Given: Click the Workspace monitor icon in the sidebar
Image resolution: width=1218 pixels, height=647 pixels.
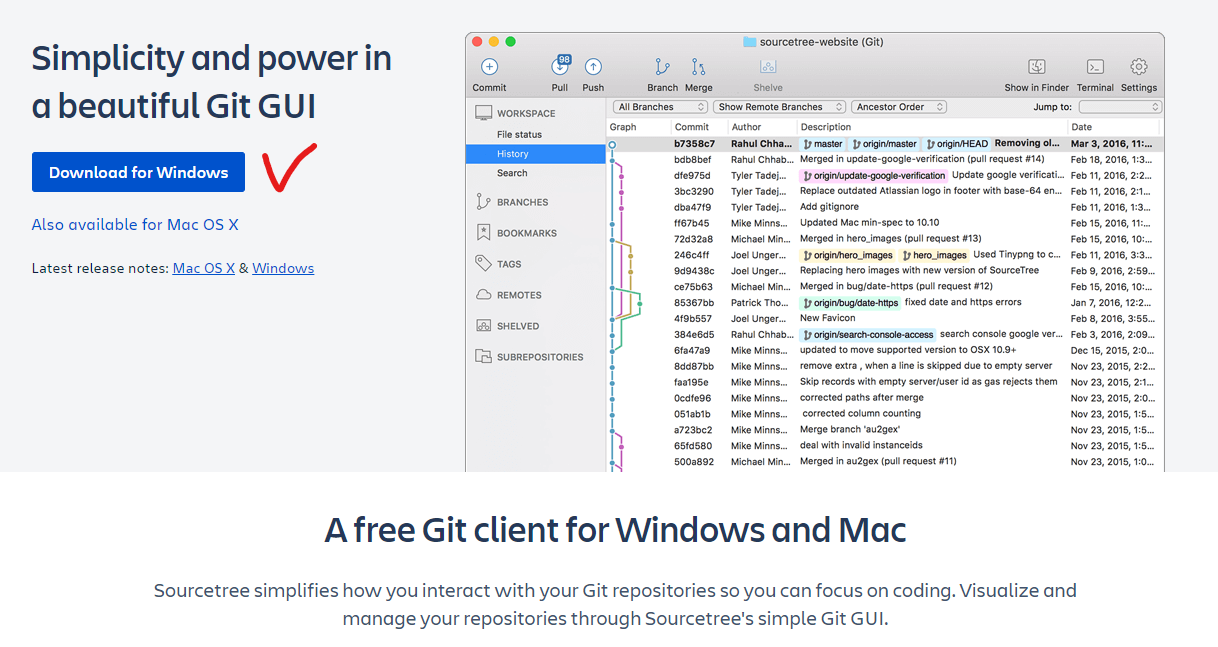Looking at the screenshot, I should [x=484, y=113].
